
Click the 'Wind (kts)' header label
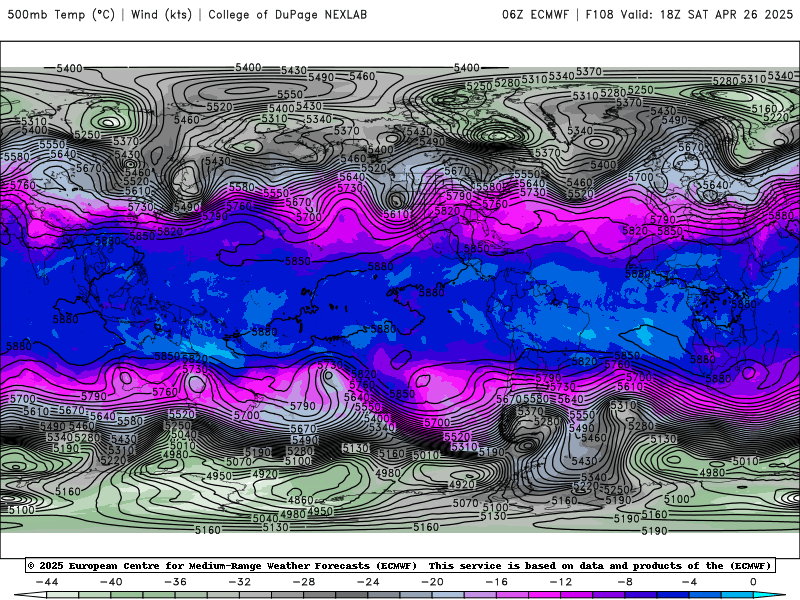click(161, 15)
